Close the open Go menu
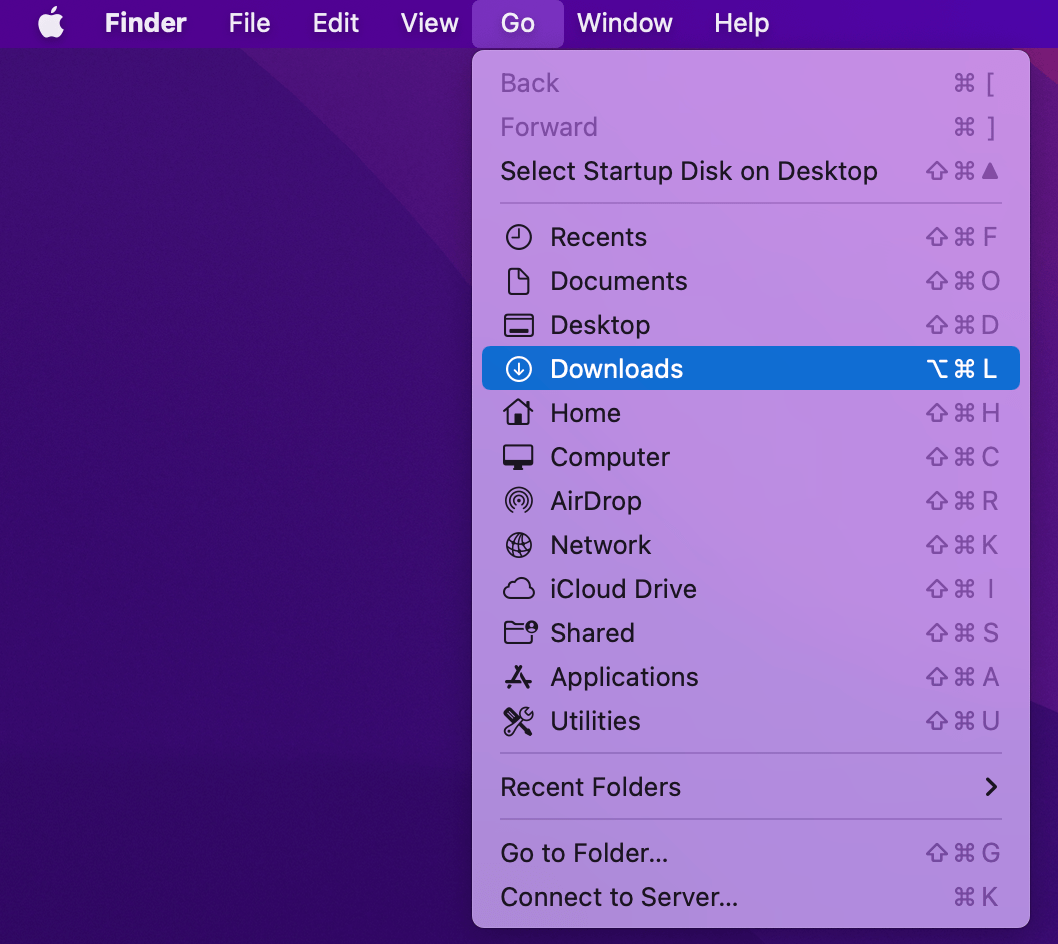The image size is (1058, 944). pyautogui.click(x=518, y=24)
